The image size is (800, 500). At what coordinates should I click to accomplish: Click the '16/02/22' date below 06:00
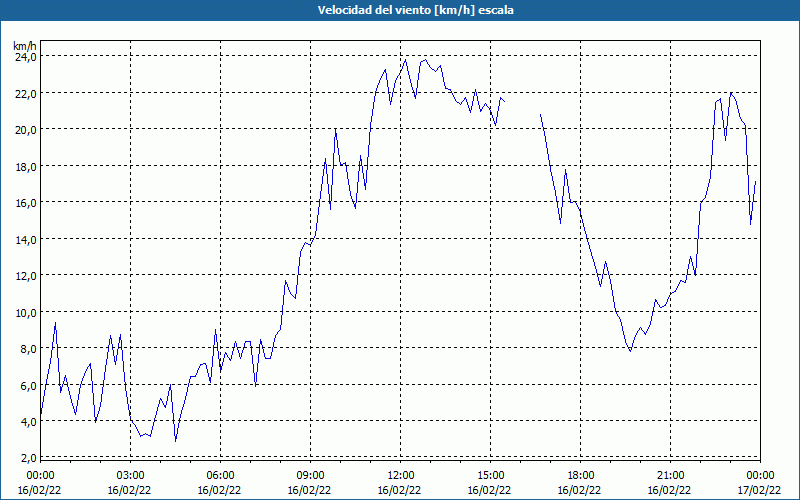tap(220, 490)
